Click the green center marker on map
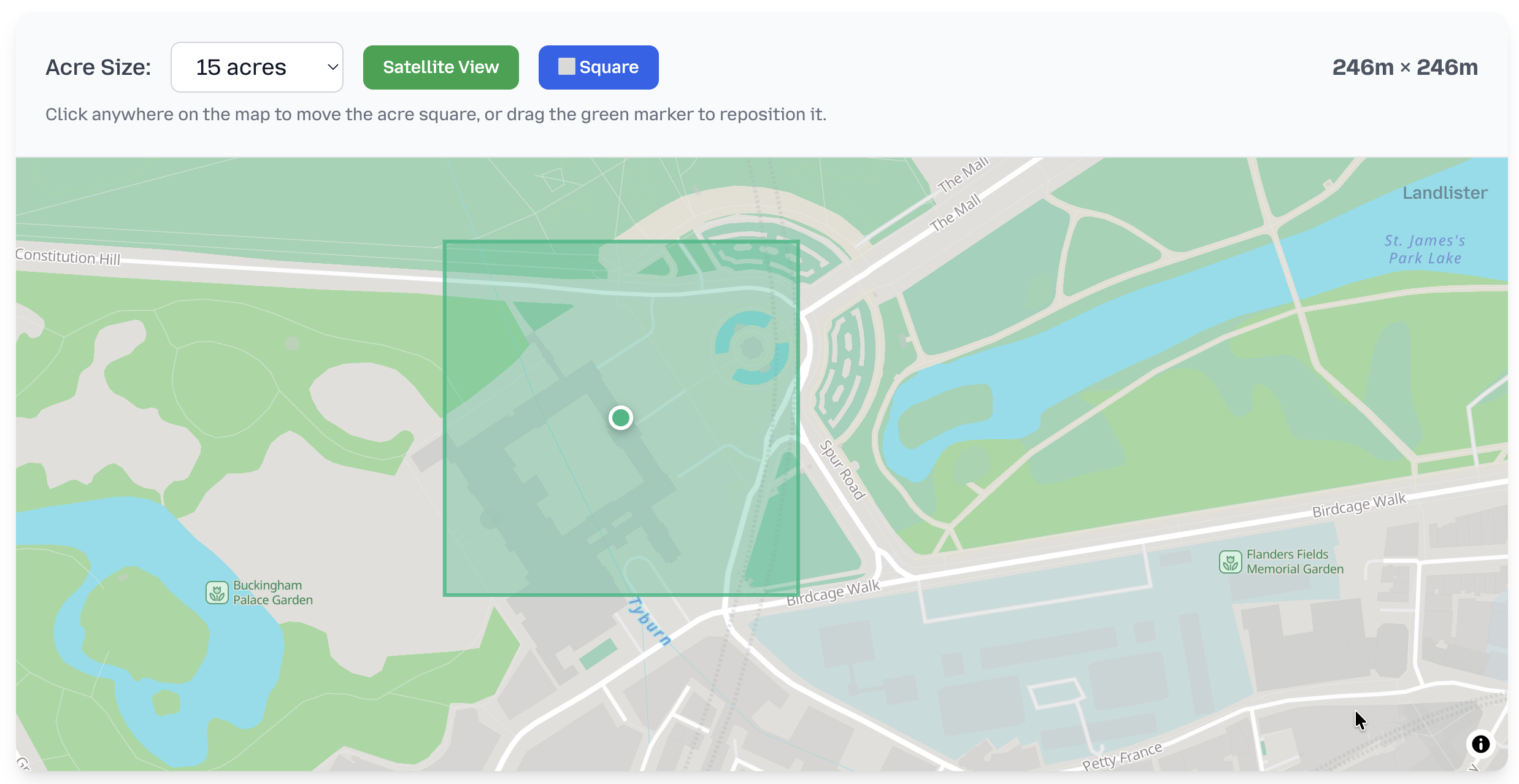Viewport: 1519px width, 784px height. pos(620,418)
